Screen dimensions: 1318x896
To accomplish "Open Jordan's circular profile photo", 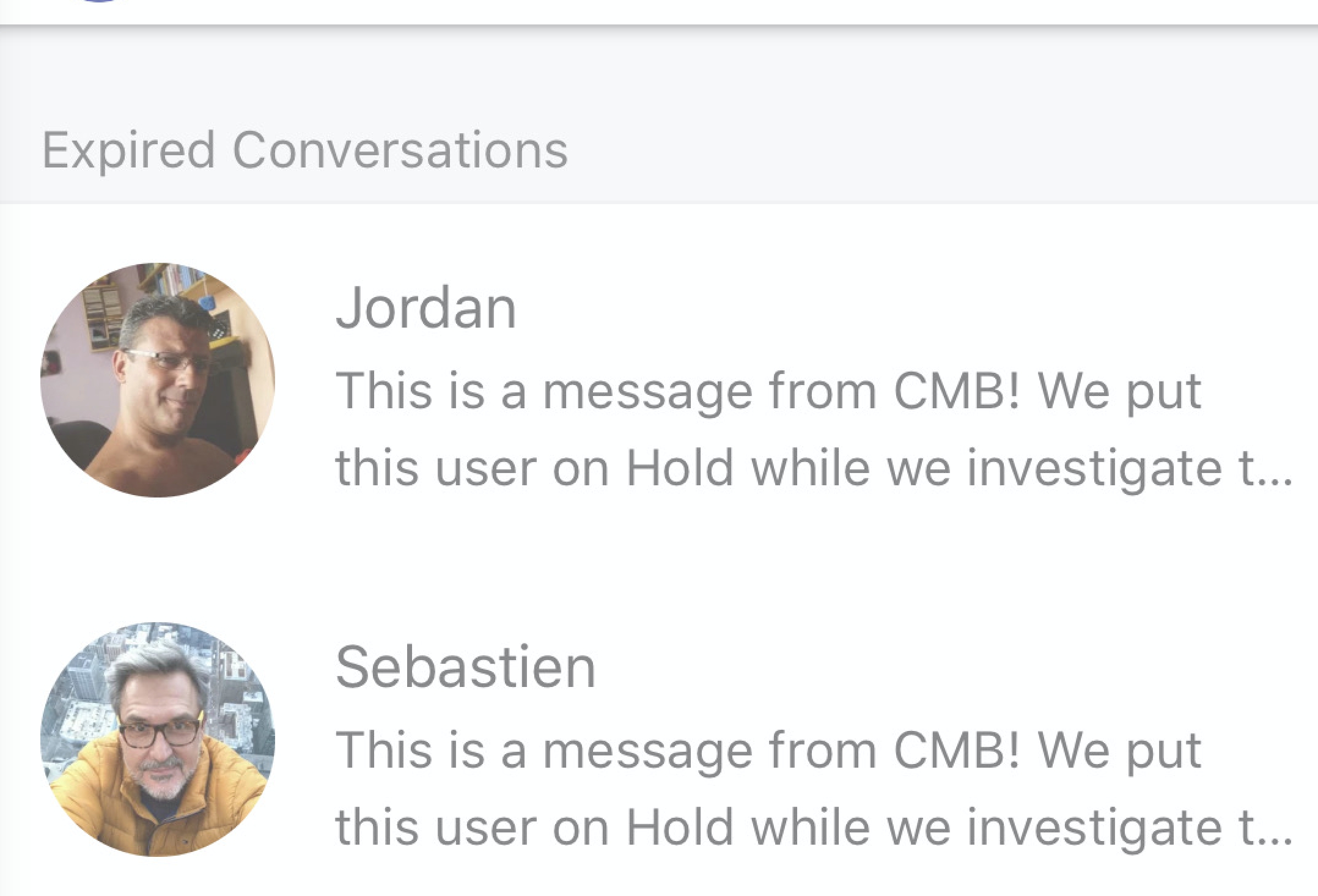I will click(158, 380).
